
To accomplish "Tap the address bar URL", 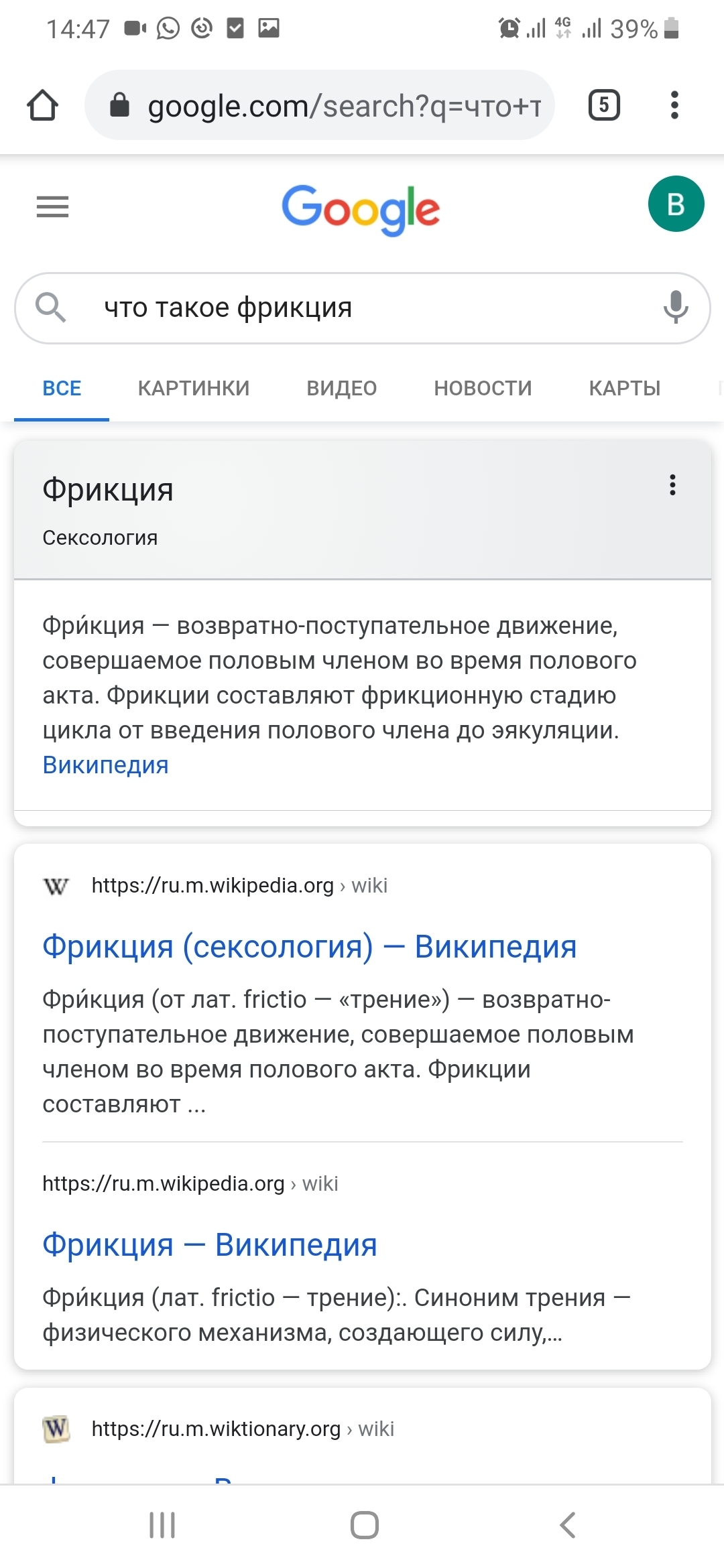I will (x=343, y=106).
